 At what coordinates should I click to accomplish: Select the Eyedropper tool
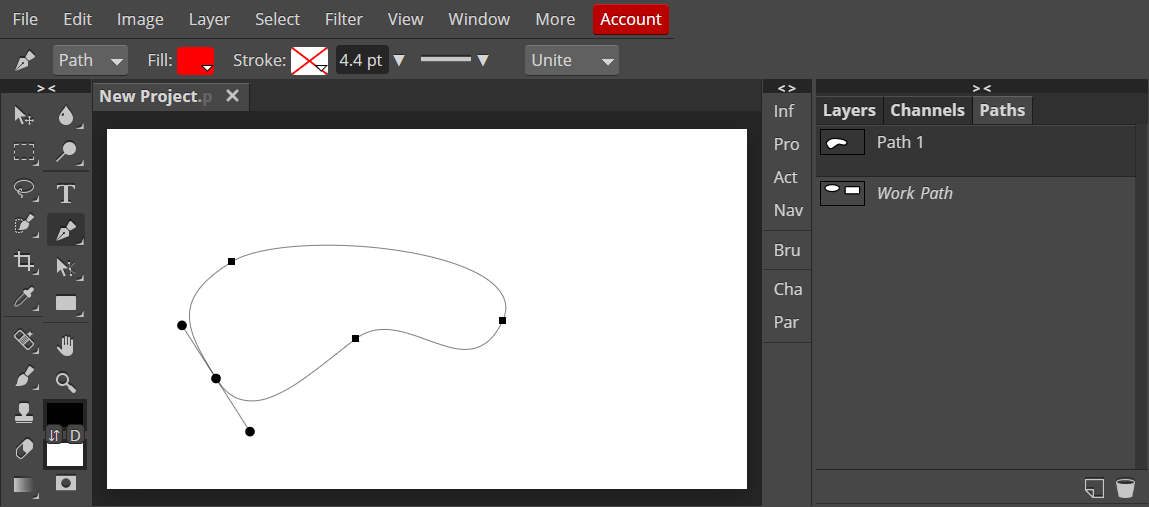pos(24,298)
